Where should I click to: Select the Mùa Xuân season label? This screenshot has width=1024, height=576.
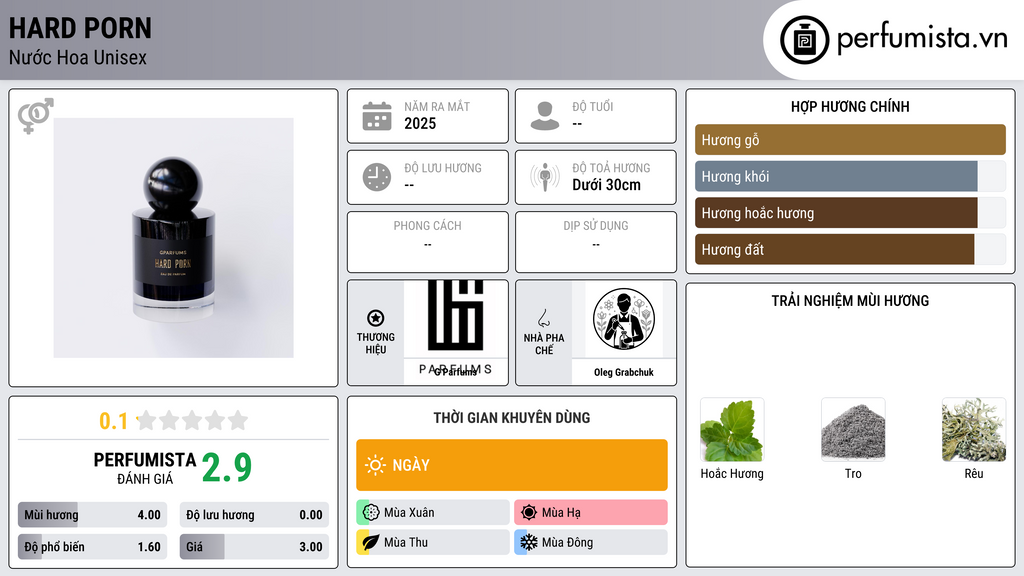pos(409,513)
